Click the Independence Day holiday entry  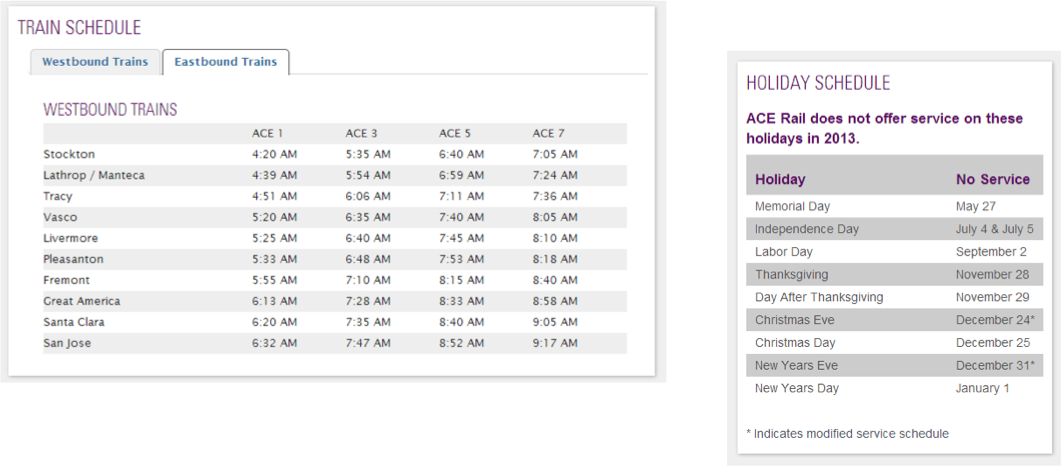click(807, 229)
